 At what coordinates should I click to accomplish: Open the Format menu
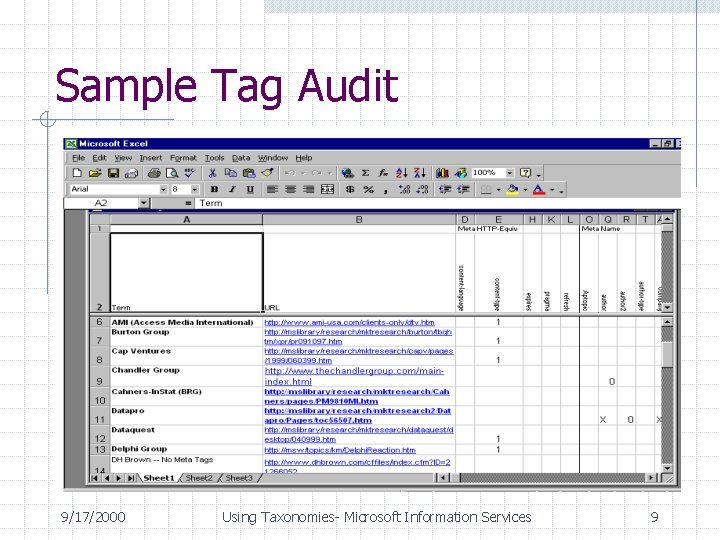click(183, 158)
